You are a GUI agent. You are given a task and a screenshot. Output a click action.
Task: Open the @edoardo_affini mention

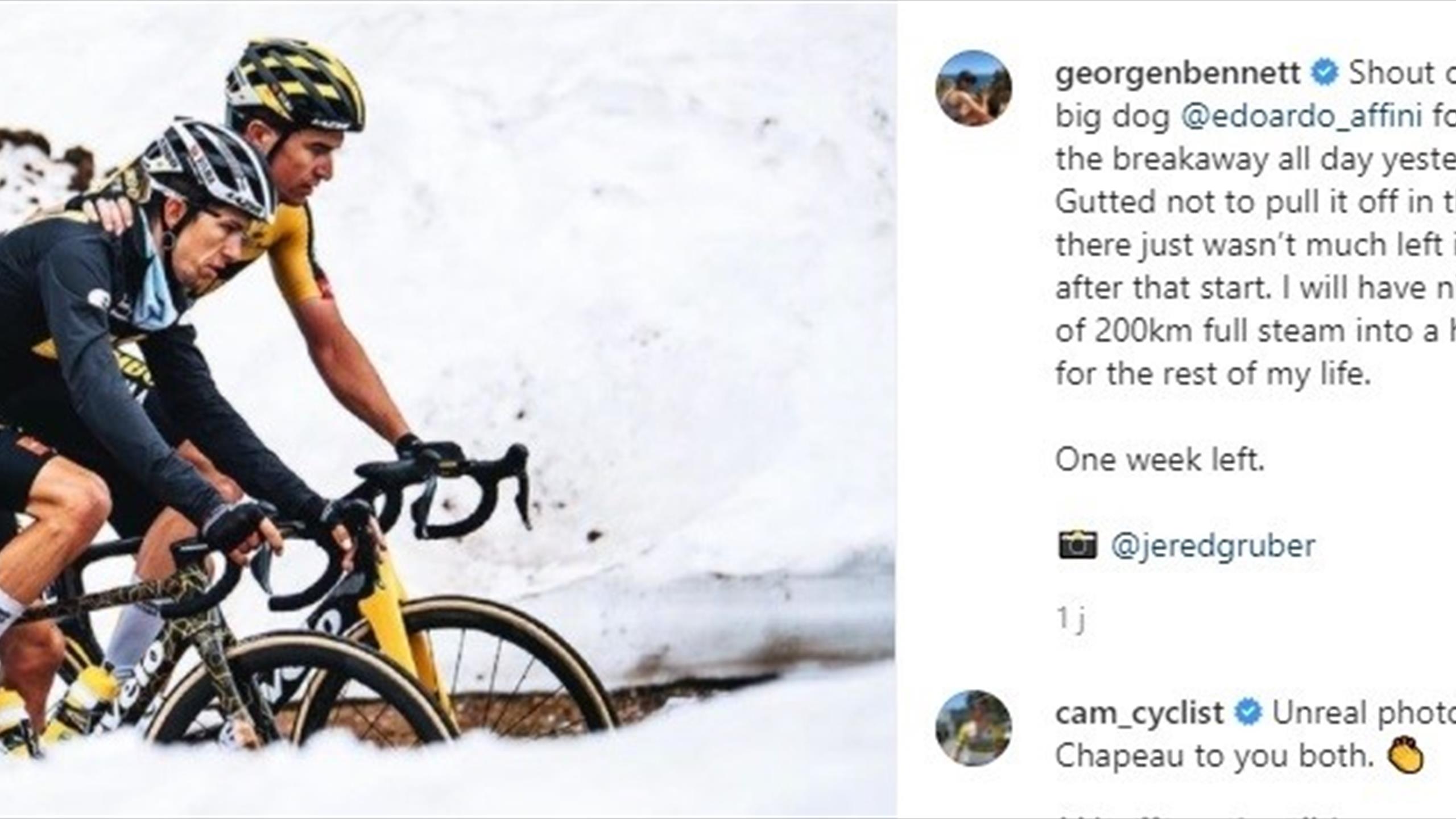coord(1301,117)
